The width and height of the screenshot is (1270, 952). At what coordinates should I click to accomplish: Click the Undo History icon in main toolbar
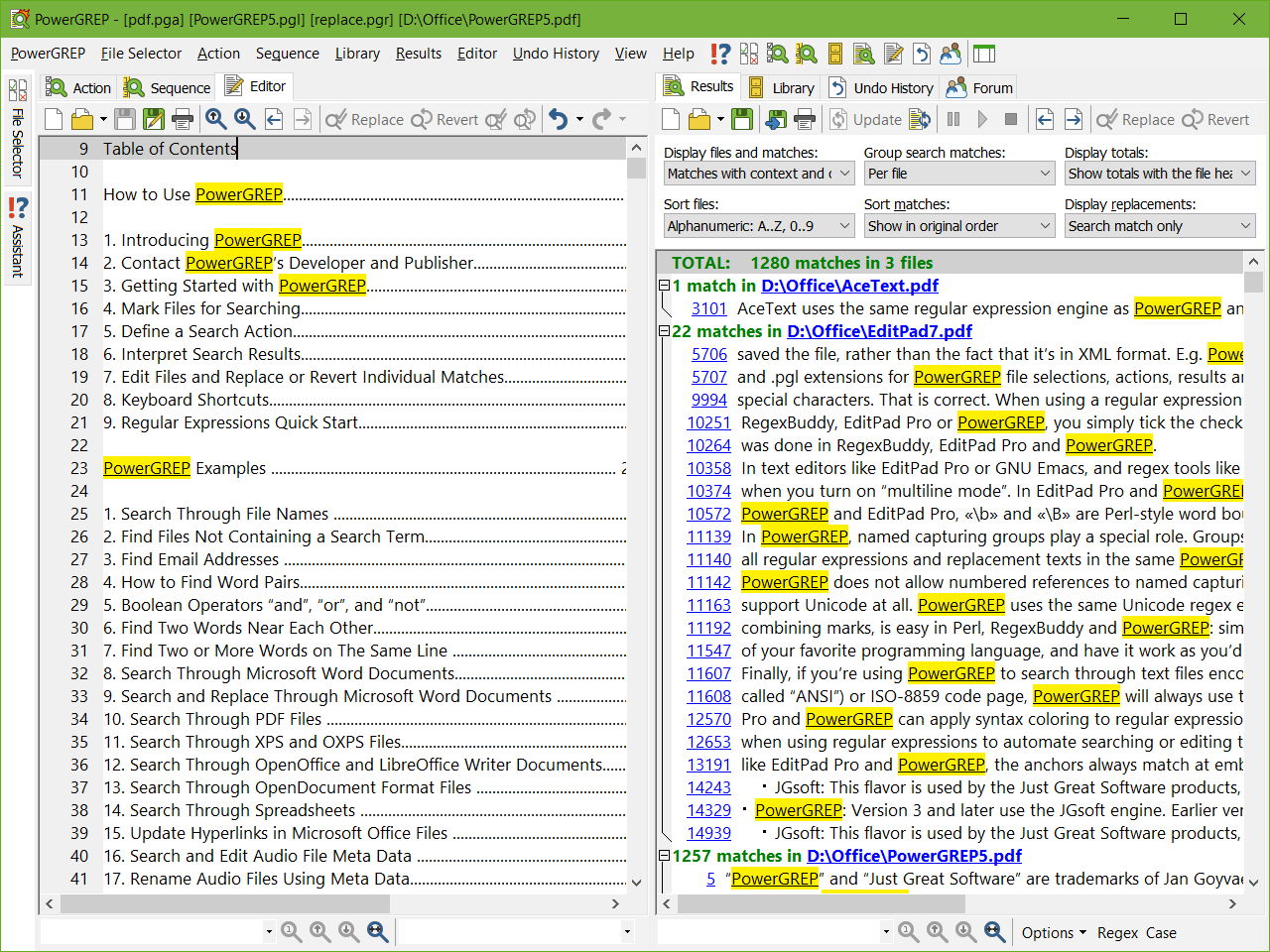tap(922, 54)
